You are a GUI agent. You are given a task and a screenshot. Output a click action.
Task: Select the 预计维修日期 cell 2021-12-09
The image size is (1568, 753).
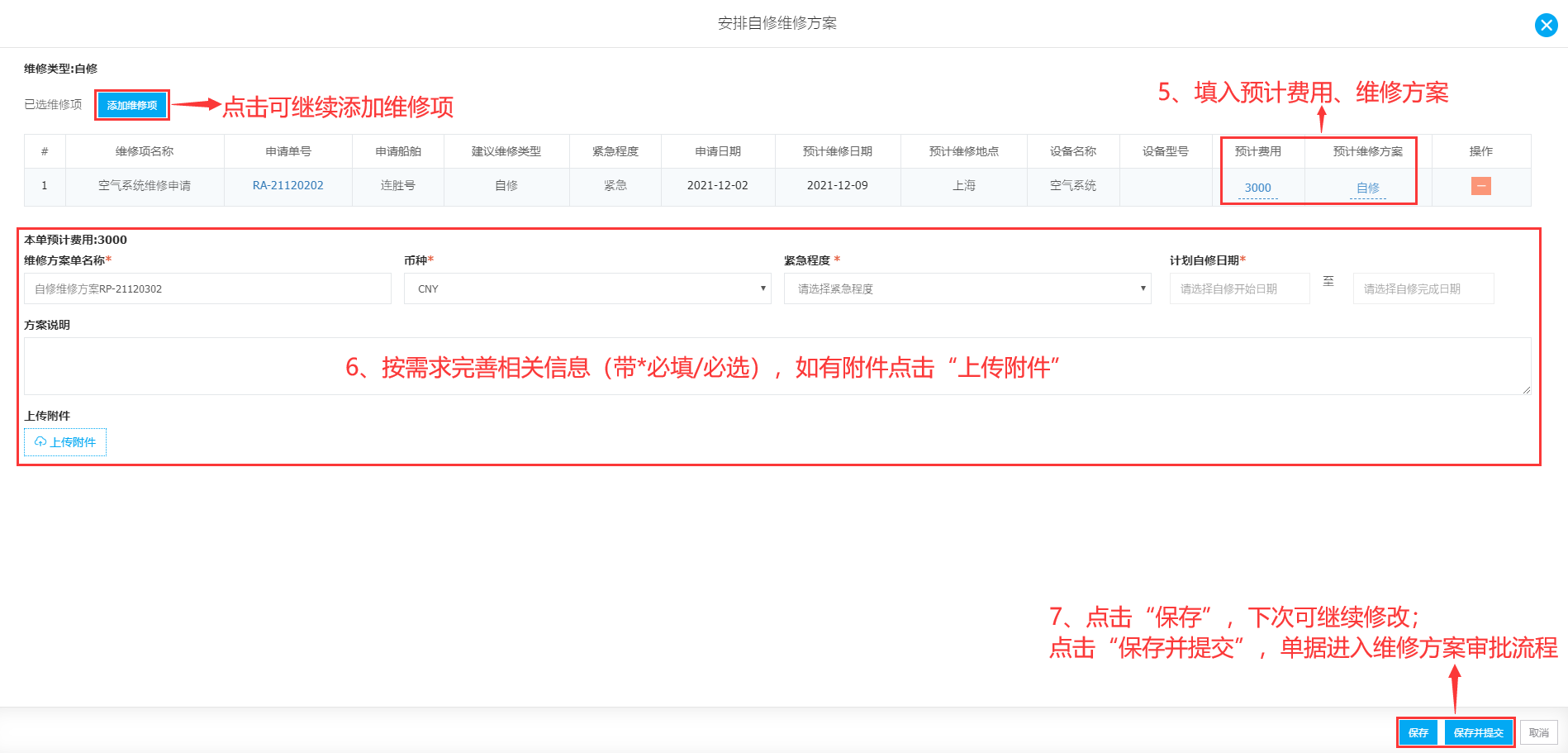(838, 185)
